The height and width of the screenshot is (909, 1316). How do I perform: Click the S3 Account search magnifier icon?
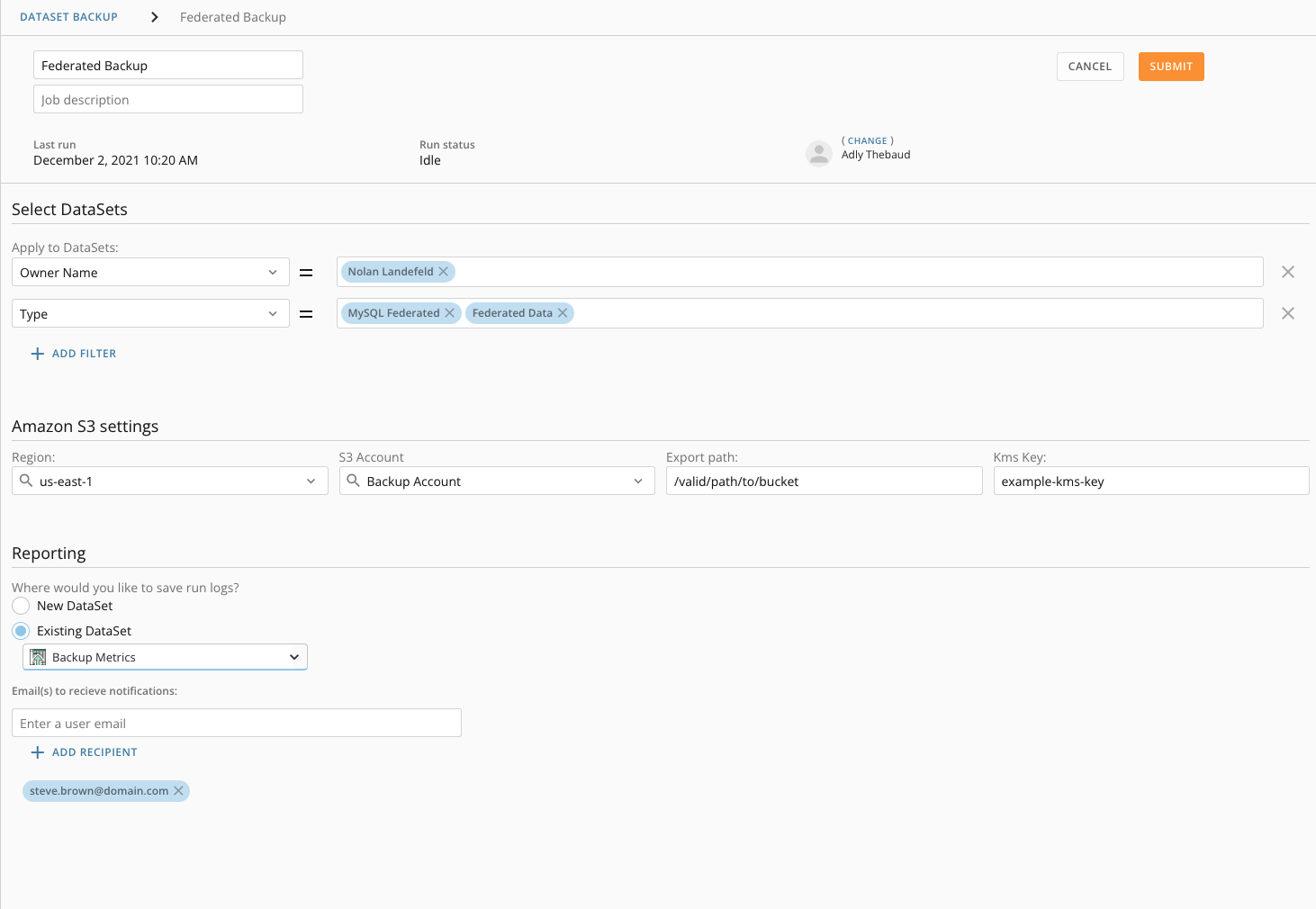[x=354, y=481]
